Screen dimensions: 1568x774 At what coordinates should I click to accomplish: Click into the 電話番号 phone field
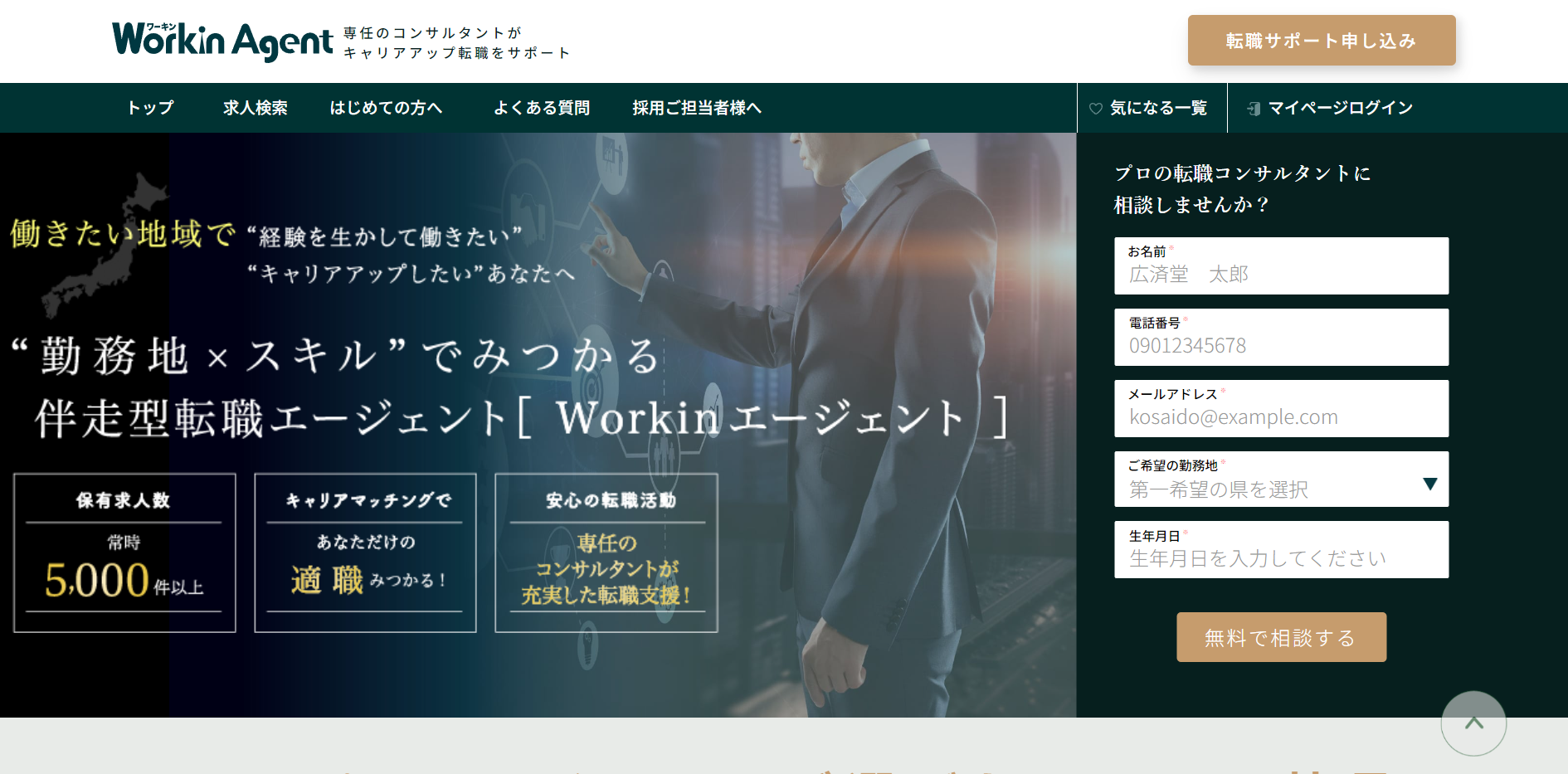pos(1281,346)
